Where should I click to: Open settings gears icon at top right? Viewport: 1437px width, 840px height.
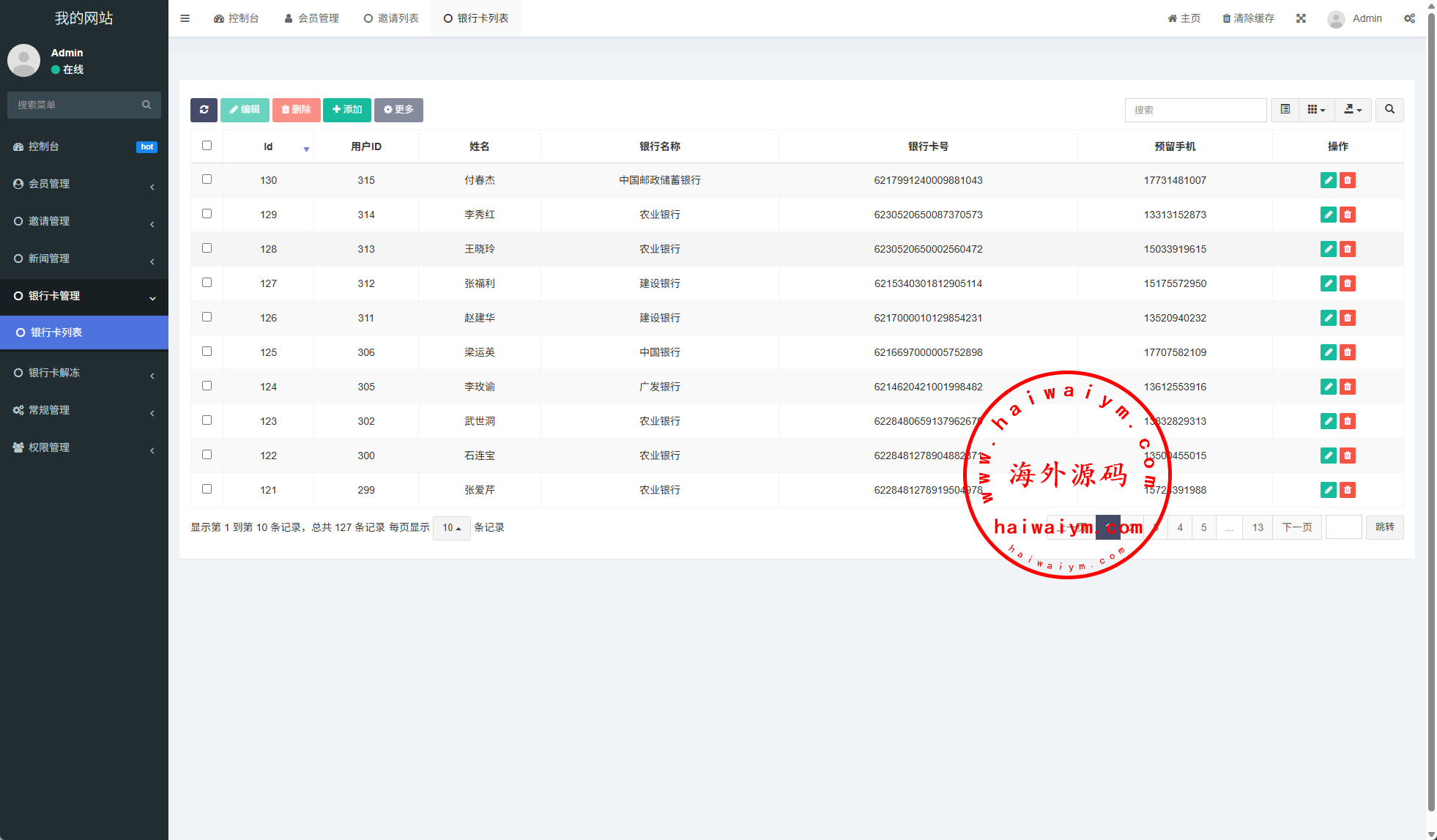click(1409, 18)
